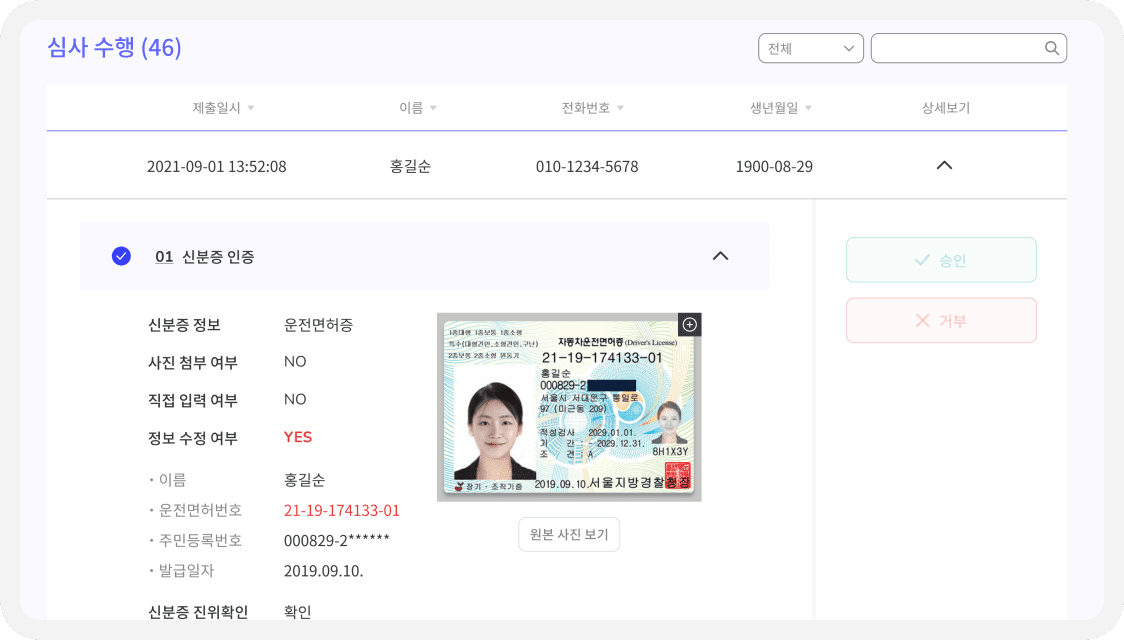Click the 주민등록번호 field label
The image size is (1124, 640).
pyautogui.click(x=200, y=540)
